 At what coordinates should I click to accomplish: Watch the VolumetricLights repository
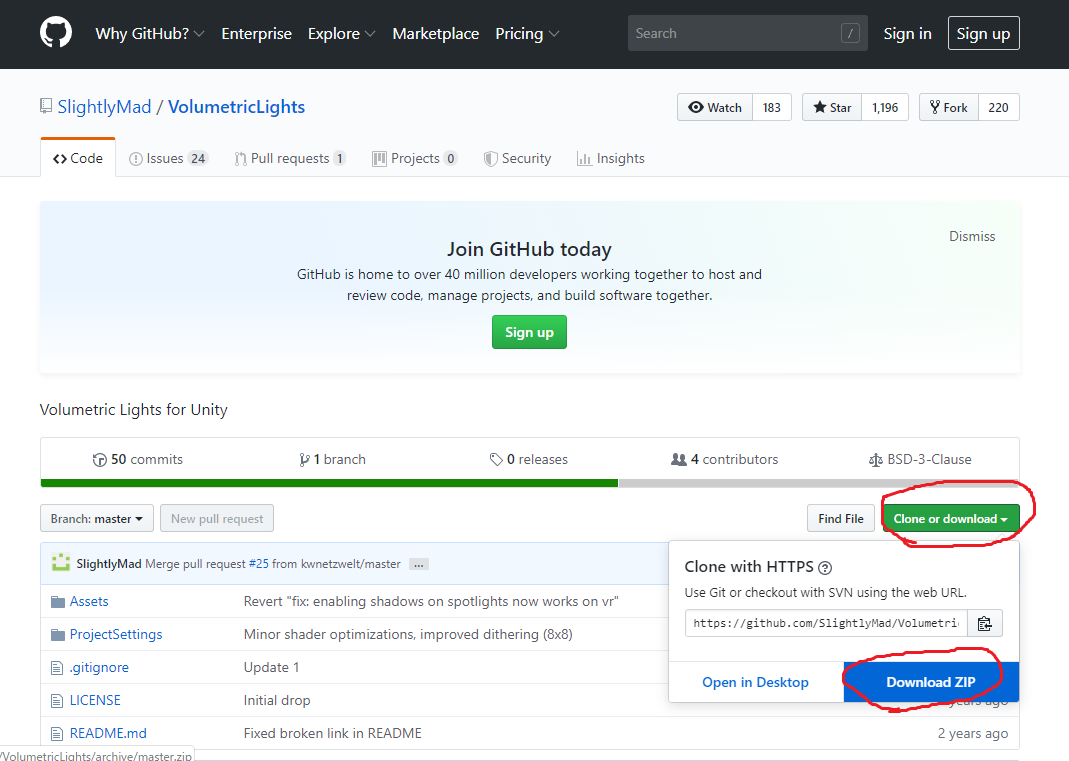point(714,107)
